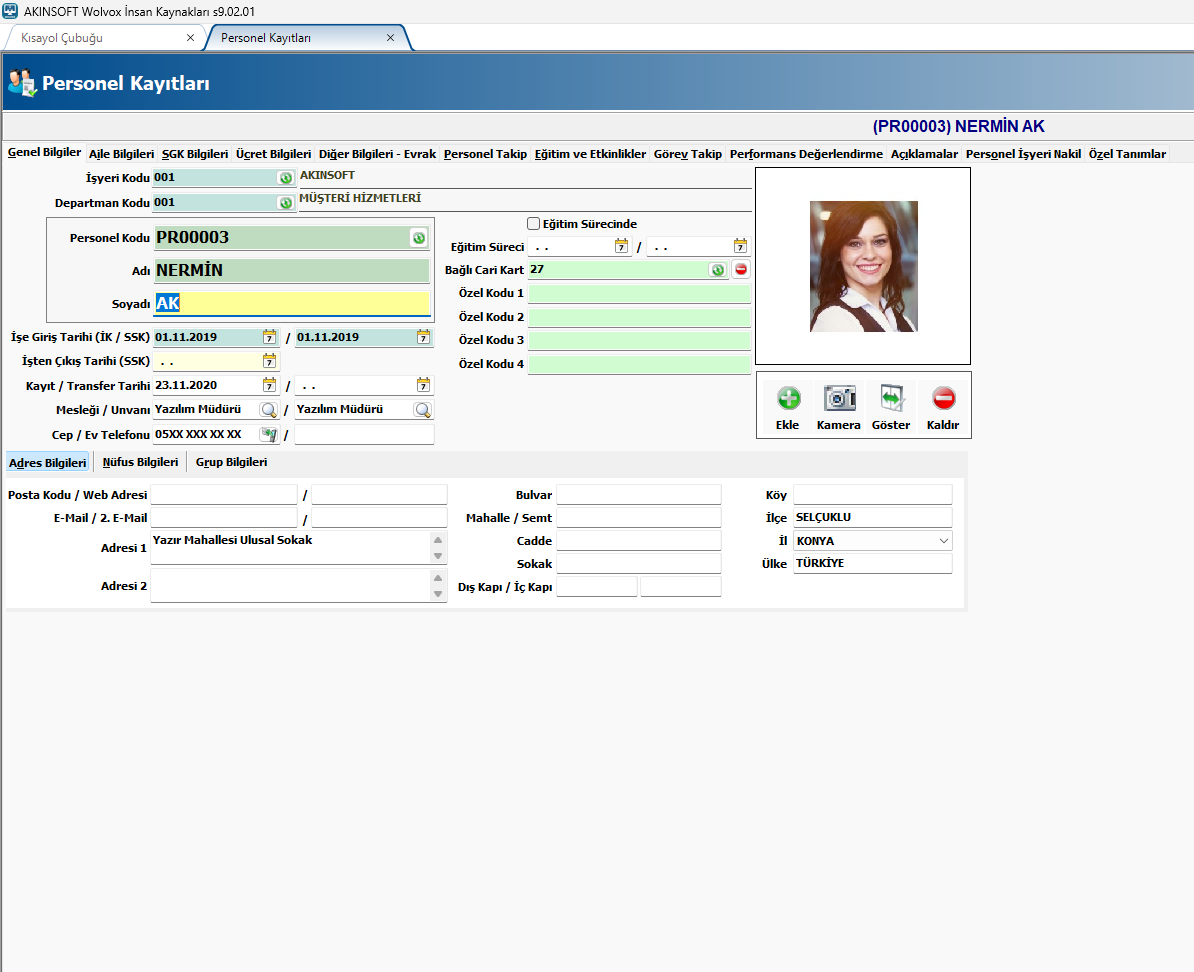
Task: Open the Personel Takip tab
Action: [x=485, y=154]
